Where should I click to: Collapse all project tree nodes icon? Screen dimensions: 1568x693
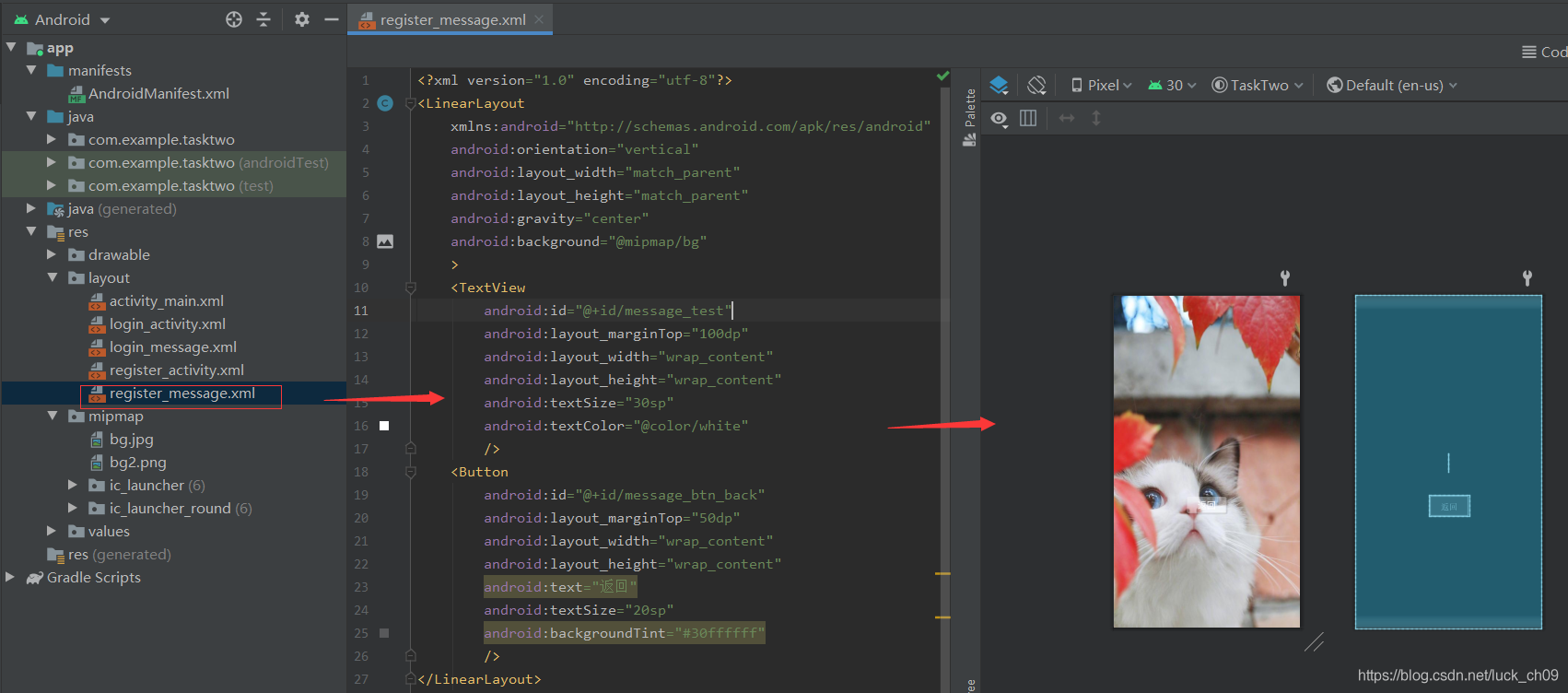263,19
